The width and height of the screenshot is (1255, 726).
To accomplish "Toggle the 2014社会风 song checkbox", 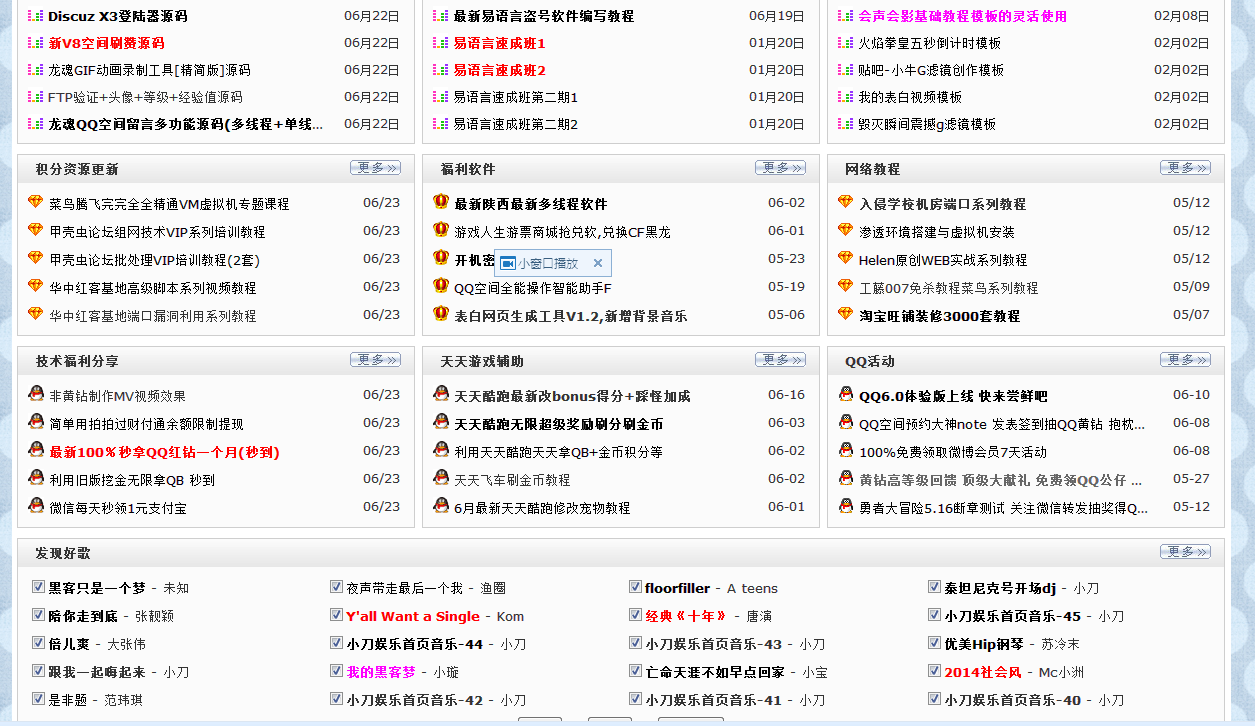I will pyautogui.click(x=934, y=671).
